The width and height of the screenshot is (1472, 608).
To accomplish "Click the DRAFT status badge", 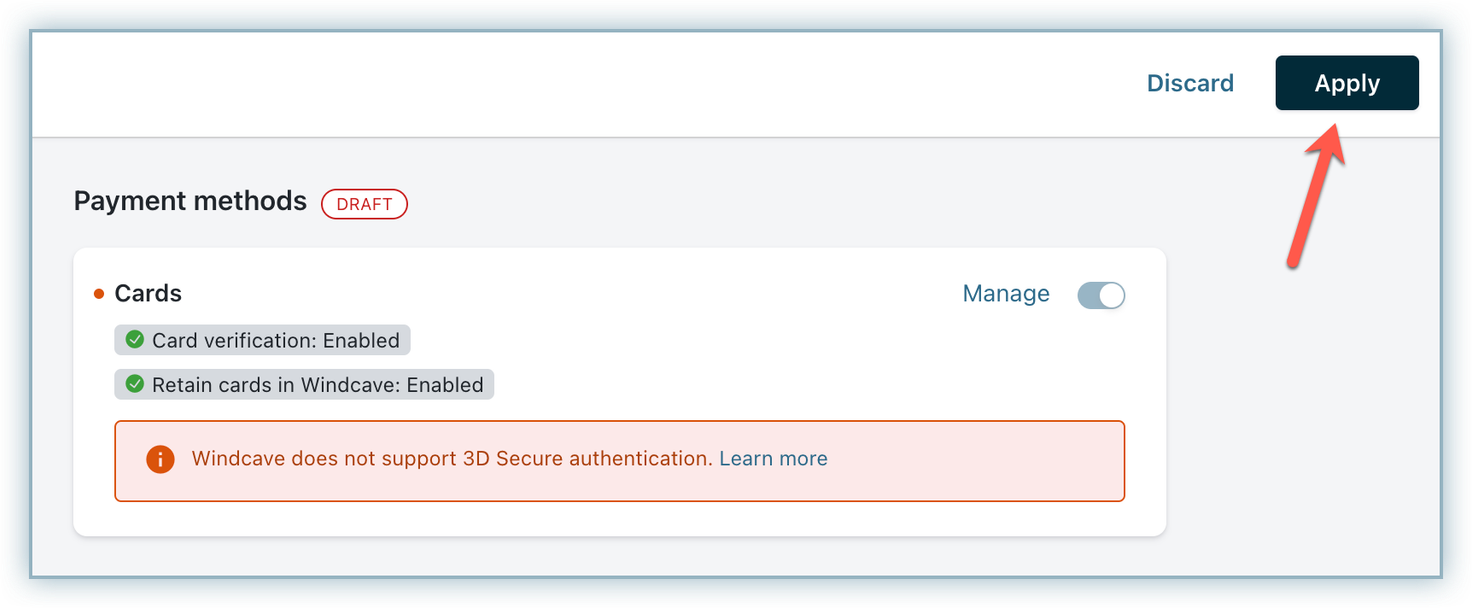I will pos(364,204).
